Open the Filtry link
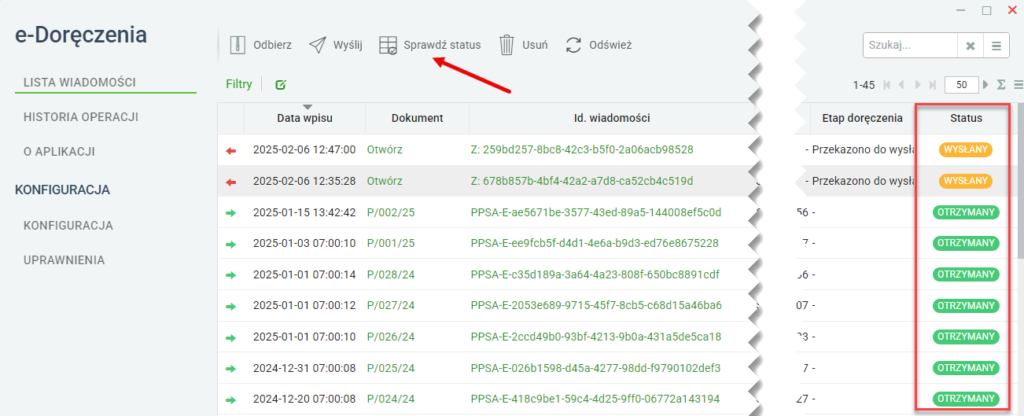The height and width of the screenshot is (416, 1024). pos(239,84)
